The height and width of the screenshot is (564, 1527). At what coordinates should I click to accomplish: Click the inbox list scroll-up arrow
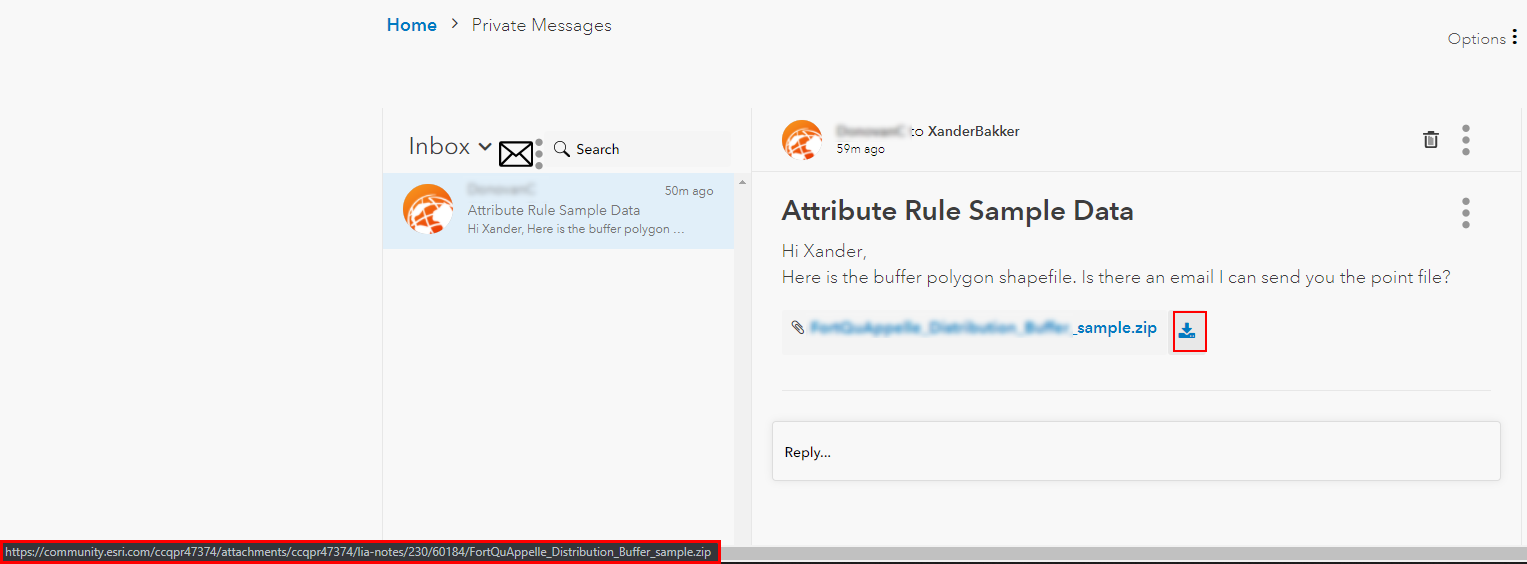[x=742, y=182]
